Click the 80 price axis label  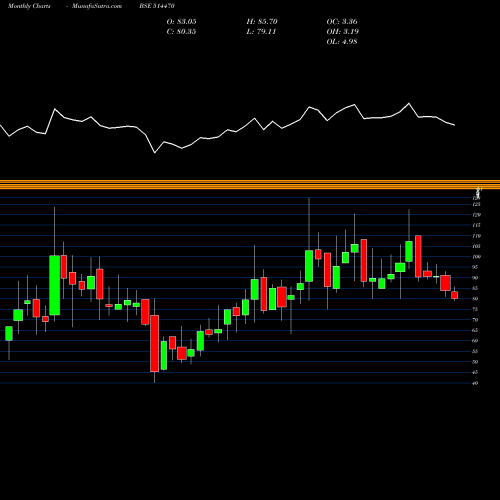coord(475,299)
